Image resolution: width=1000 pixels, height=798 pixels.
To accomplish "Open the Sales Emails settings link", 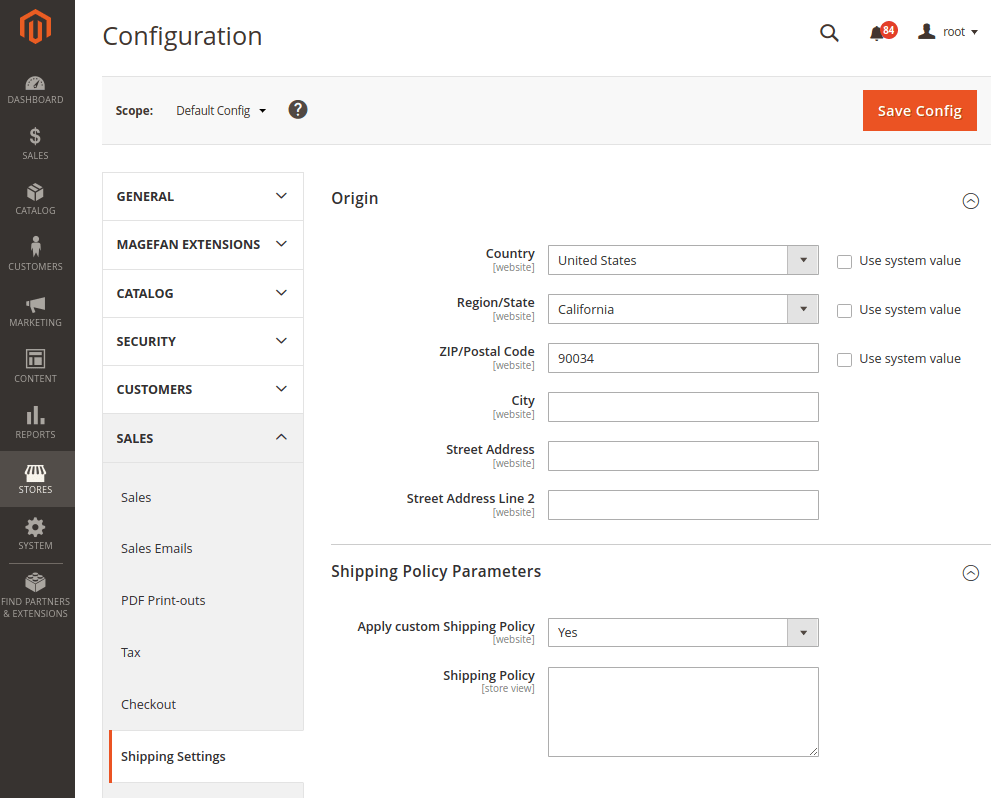I will tap(157, 549).
